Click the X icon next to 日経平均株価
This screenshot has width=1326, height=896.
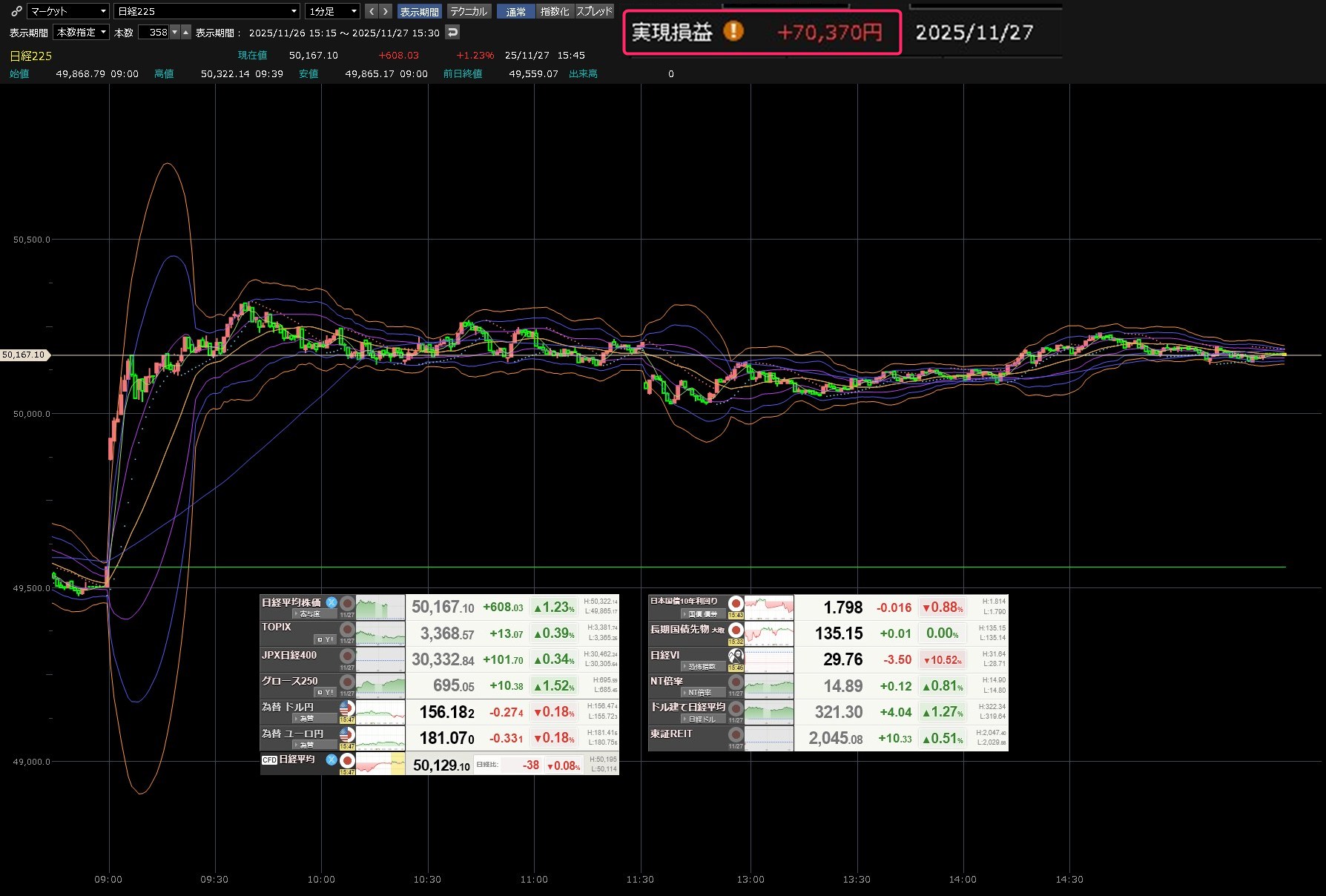(331, 602)
